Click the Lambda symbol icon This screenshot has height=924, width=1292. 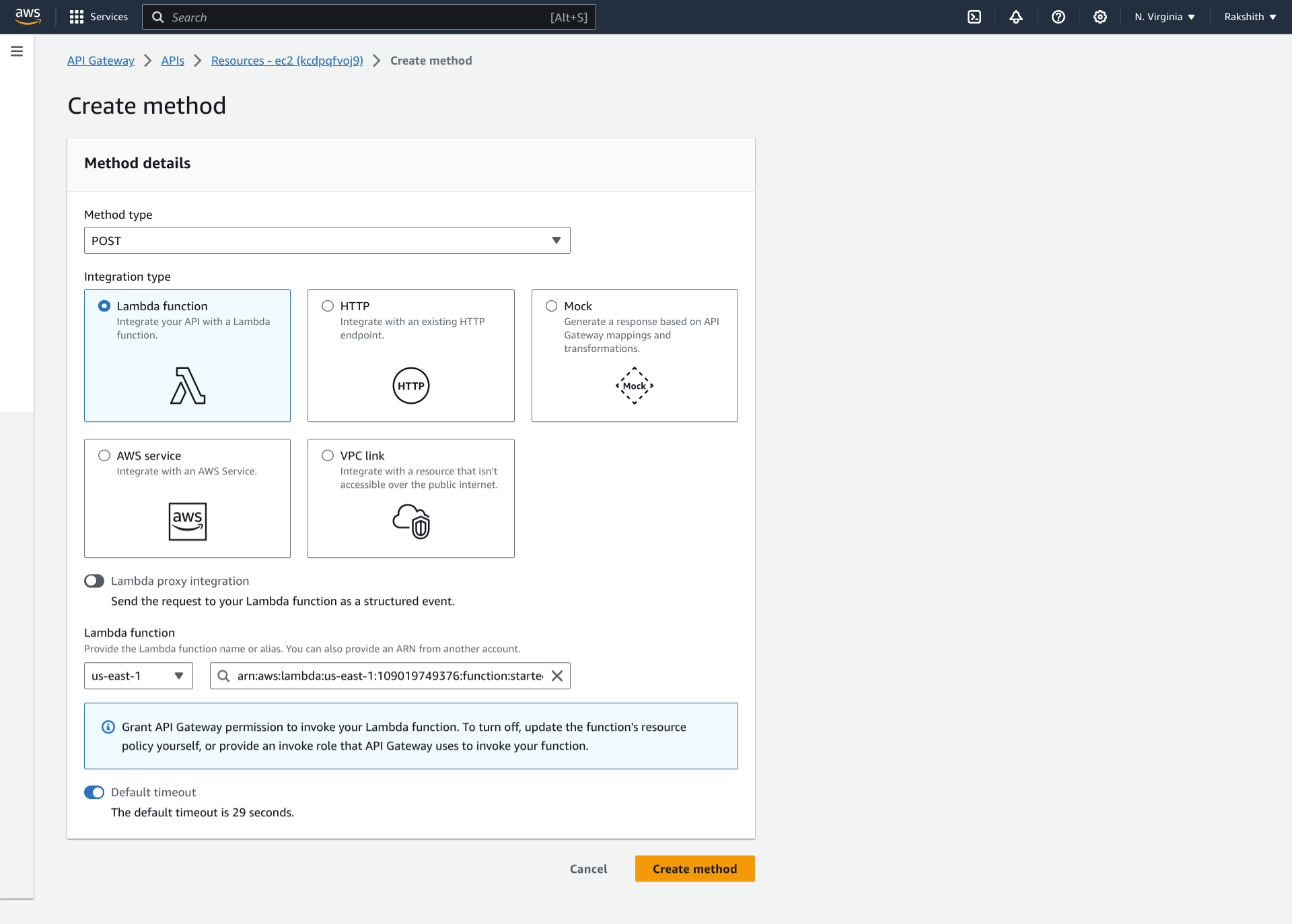coord(188,386)
